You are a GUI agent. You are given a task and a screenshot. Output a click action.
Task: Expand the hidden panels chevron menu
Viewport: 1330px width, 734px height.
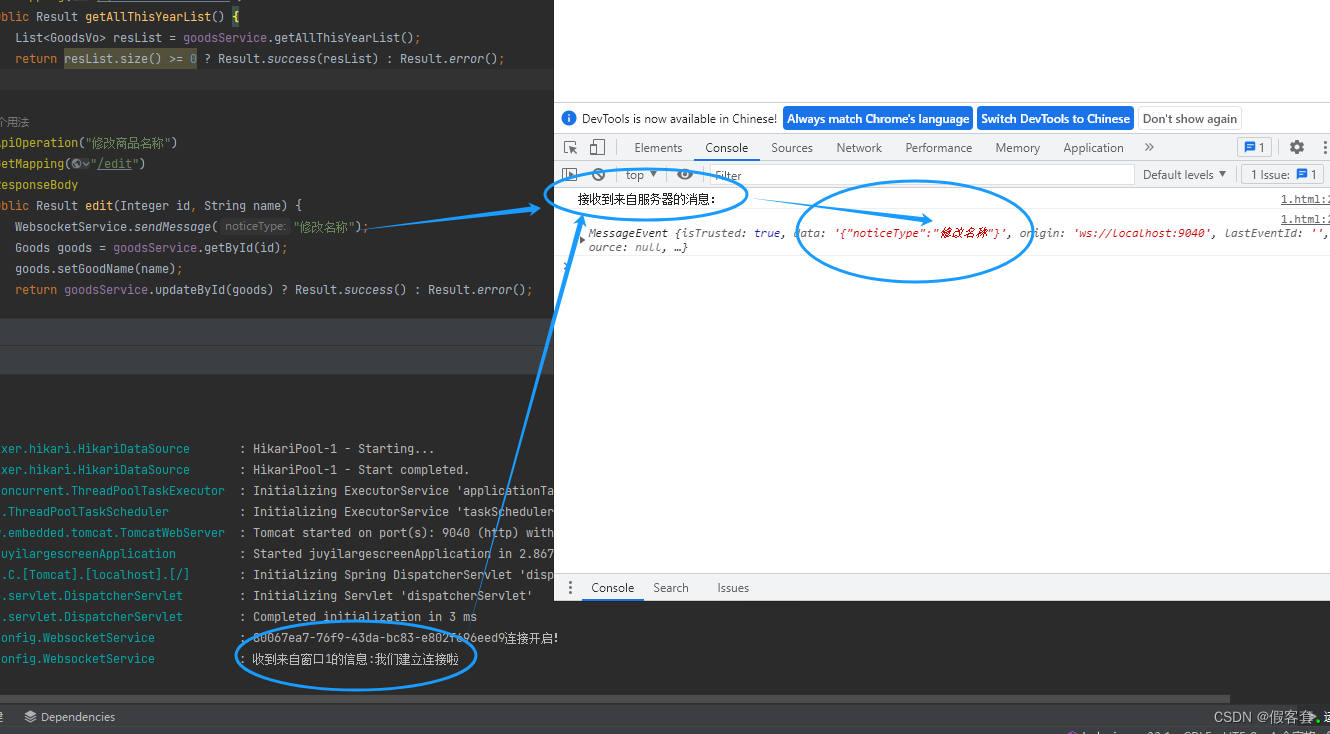tap(1148, 147)
